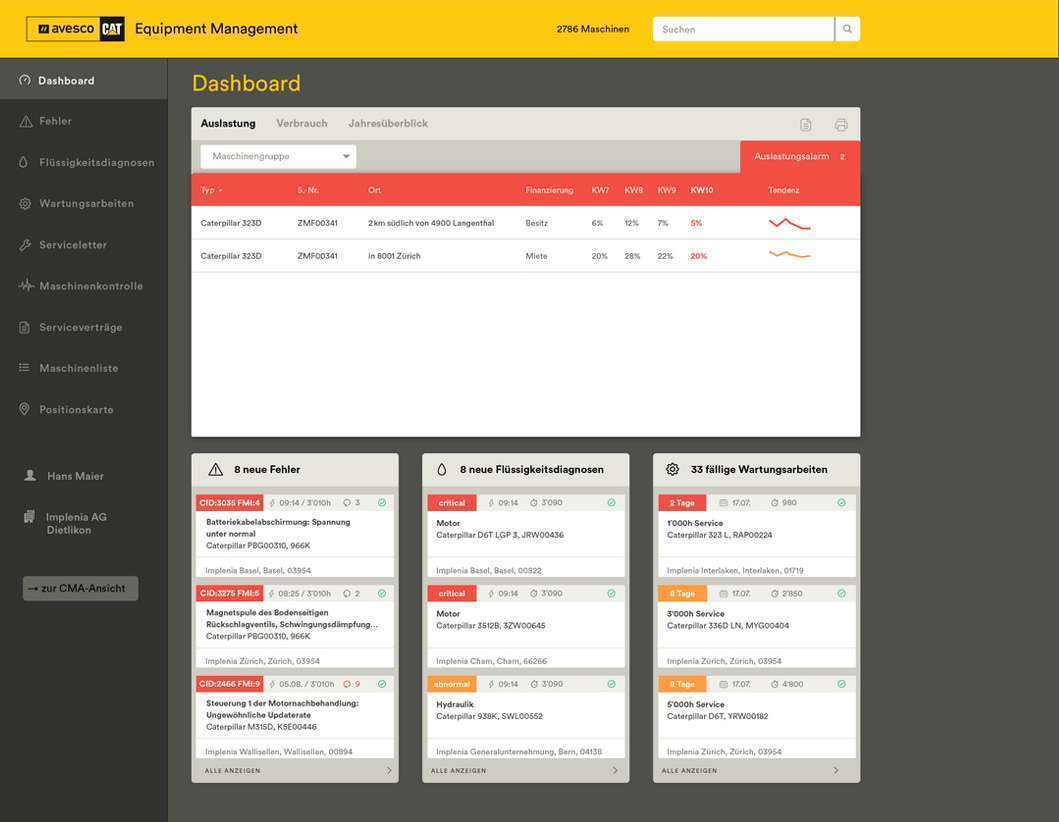The height and width of the screenshot is (822, 1059).
Task: Expand fluid diagnoses card chevron arrow
Action: (615, 770)
